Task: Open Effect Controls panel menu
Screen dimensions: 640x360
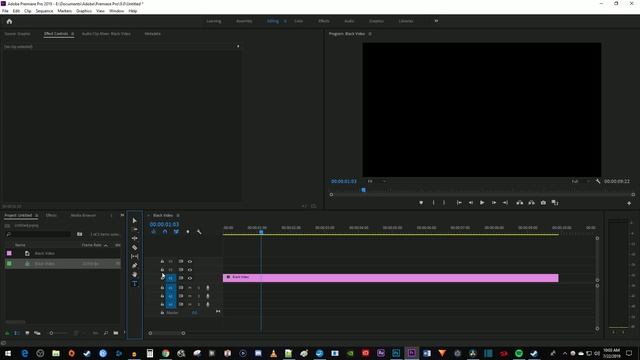Action: point(73,34)
